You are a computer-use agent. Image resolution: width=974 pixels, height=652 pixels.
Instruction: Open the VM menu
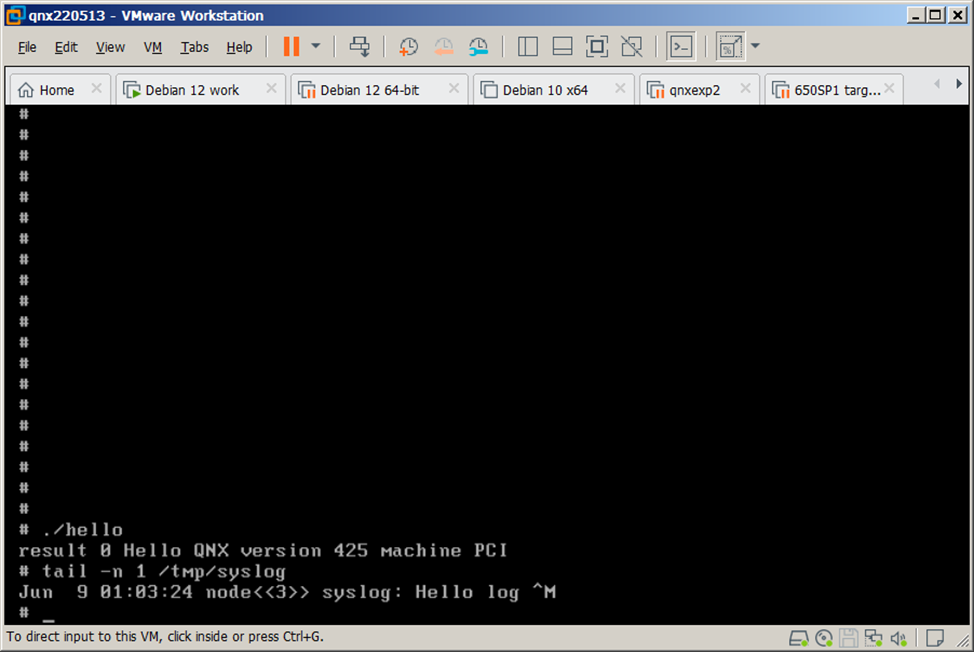point(152,47)
